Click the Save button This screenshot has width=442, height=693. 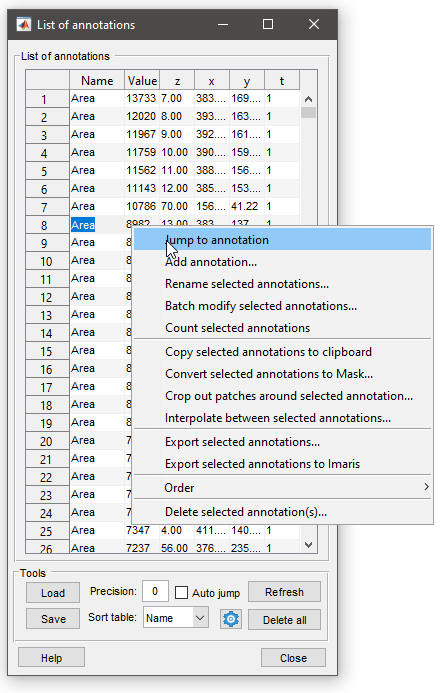53,619
